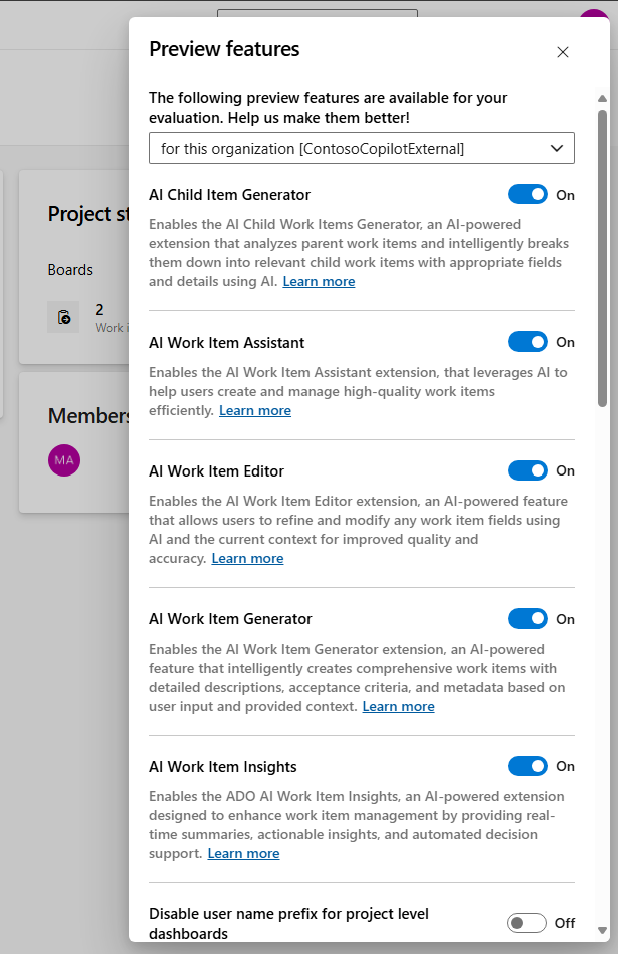
Task: Click the Boards work items icon
Action: point(63,316)
